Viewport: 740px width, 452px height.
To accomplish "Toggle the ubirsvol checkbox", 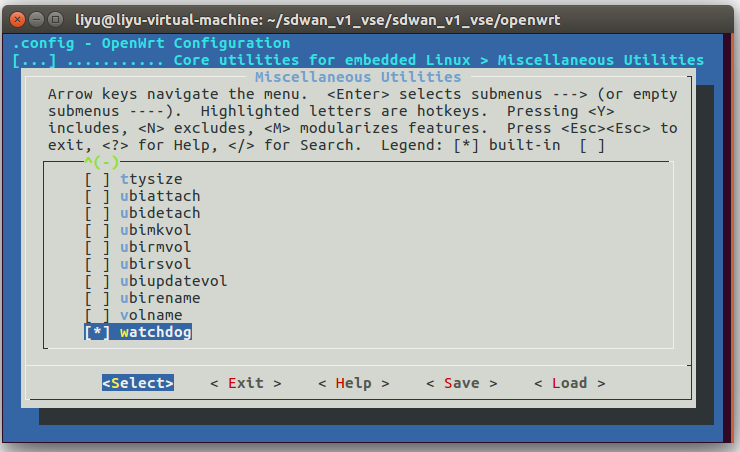I will pyautogui.click(x=97, y=264).
